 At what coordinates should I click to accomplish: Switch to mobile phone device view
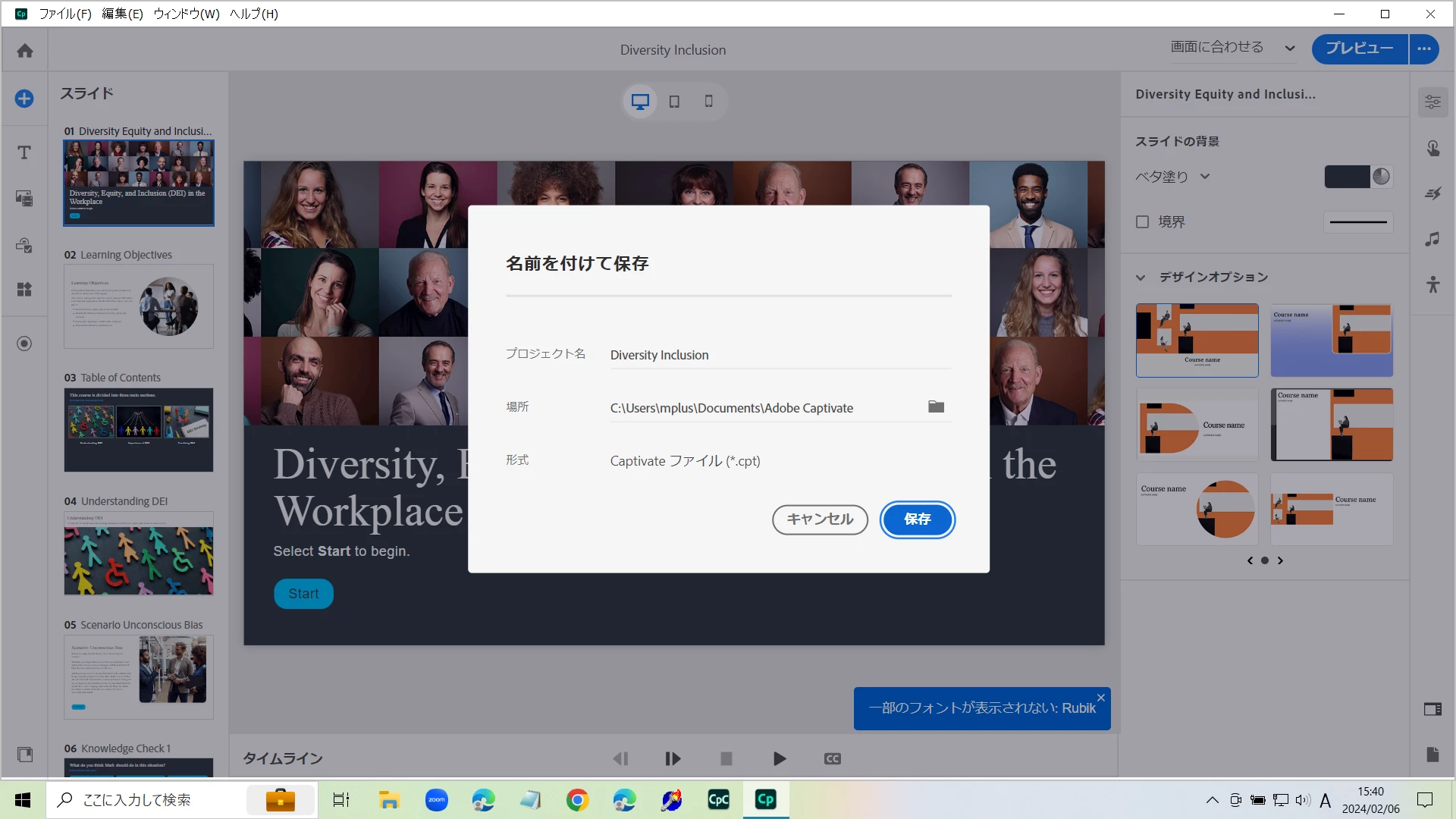(708, 102)
